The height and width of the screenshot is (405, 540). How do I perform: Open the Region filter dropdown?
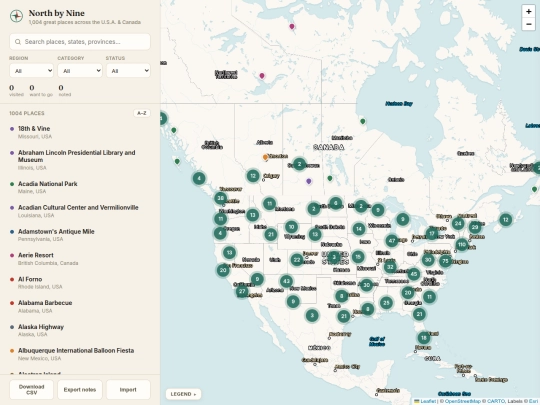pos(31,71)
